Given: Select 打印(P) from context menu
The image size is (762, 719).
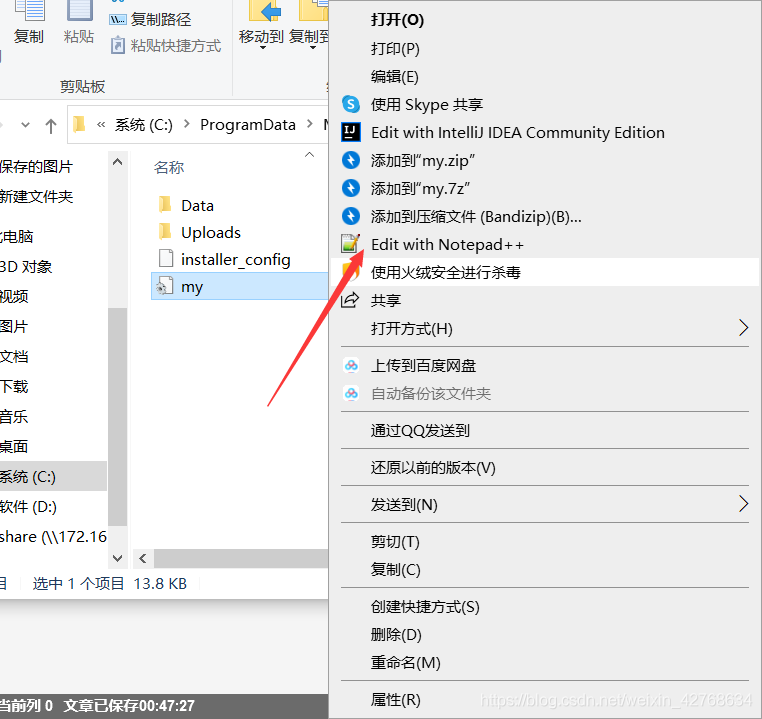Looking at the screenshot, I should click(x=395, y=48).
